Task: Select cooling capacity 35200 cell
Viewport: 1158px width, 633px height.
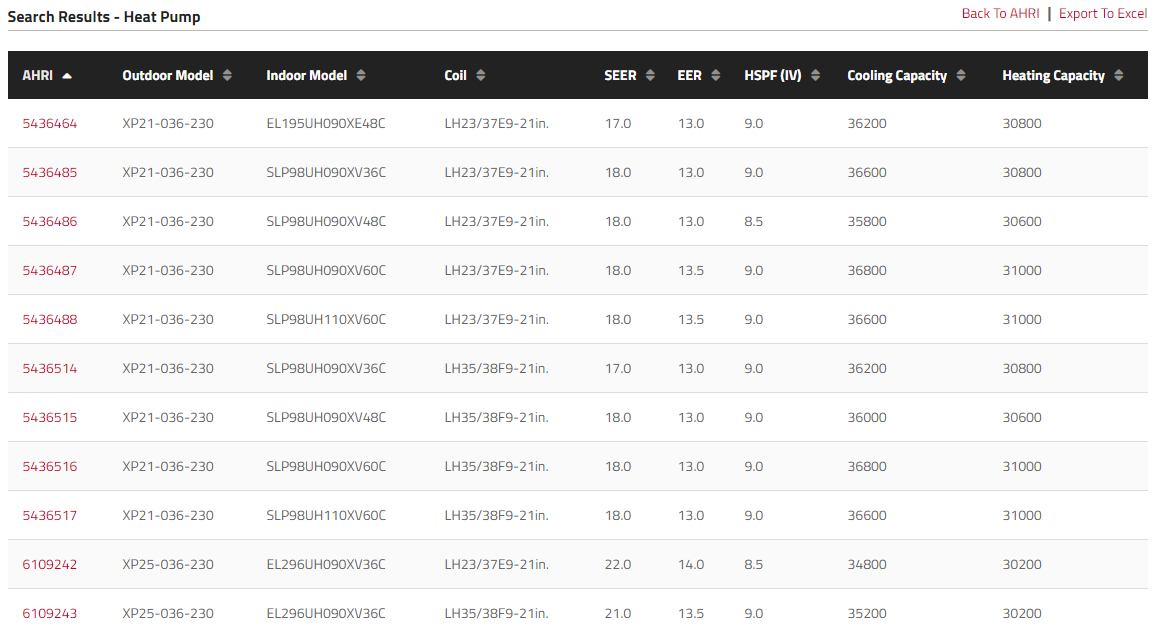Action: point(867,613)
